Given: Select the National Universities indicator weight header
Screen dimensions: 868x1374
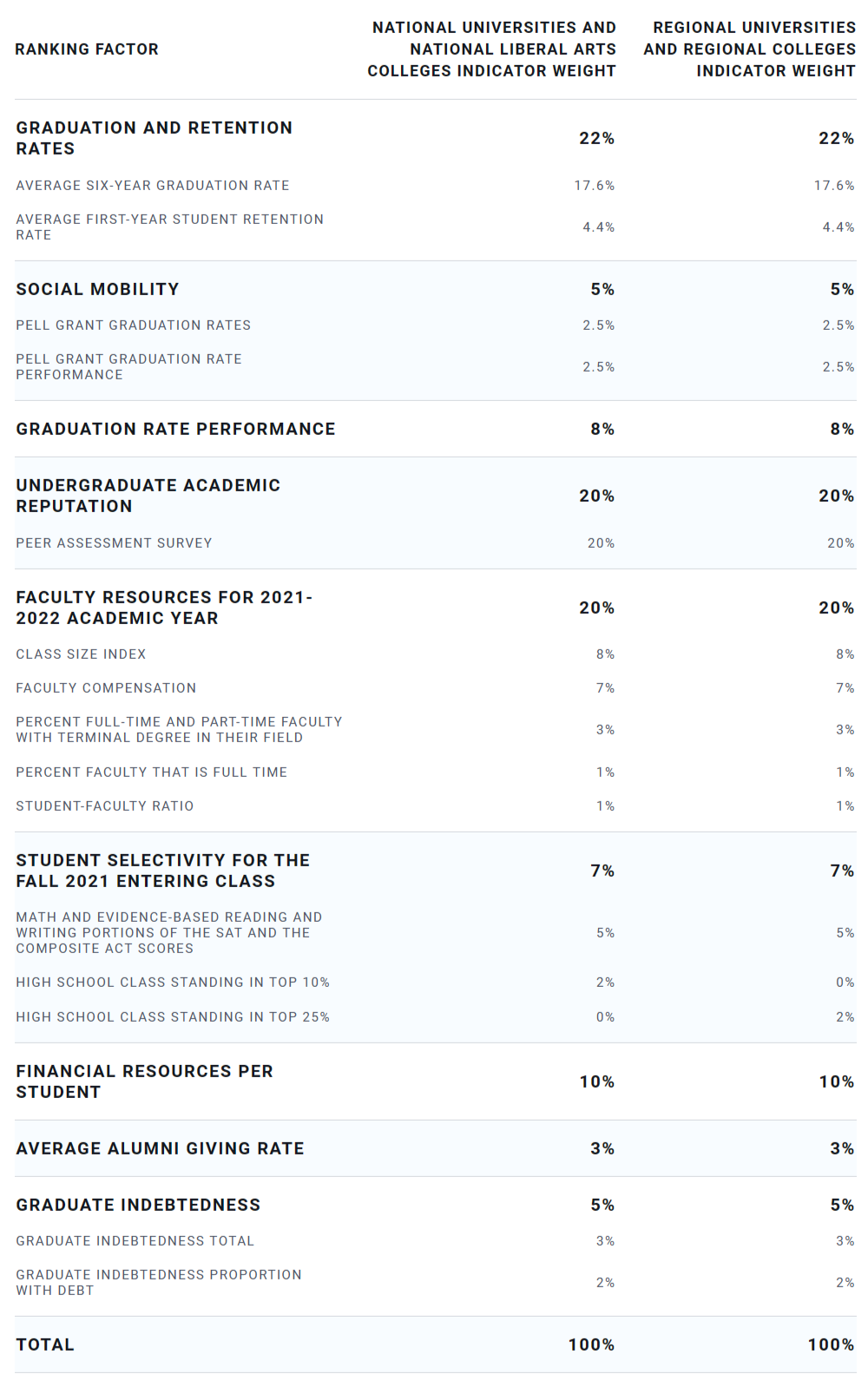Looking at the screenshot, I should [492, 49].
